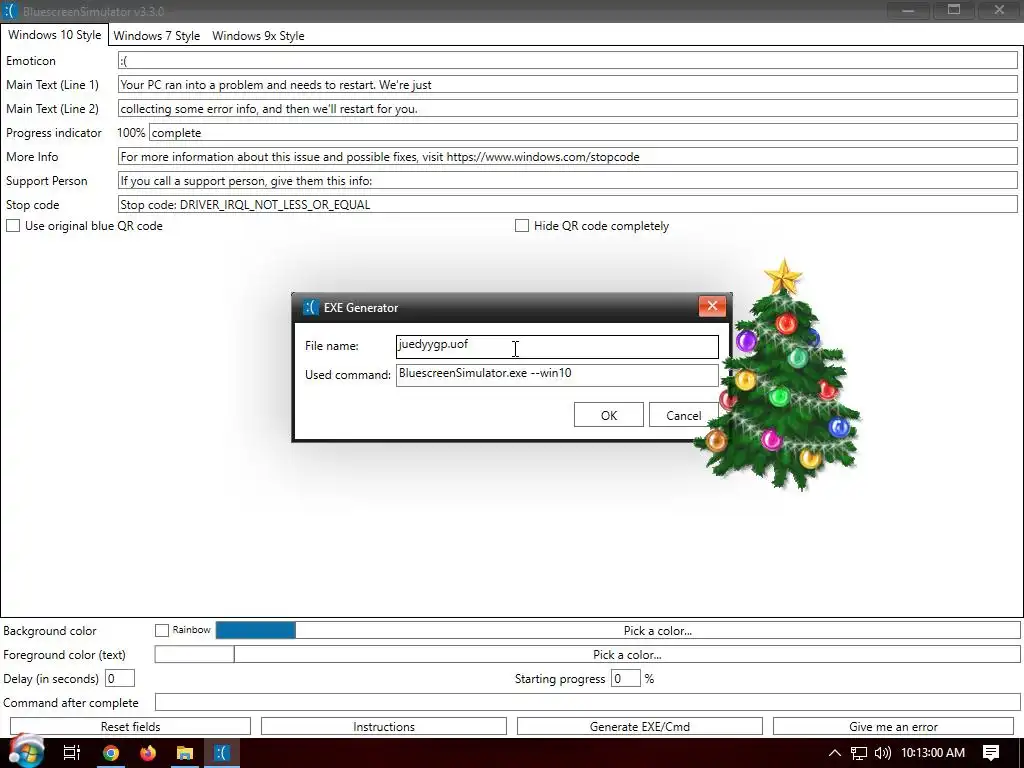Minimize the BluescreenSimulator window
Image resolution: width=1024 pixels, height=768 pixels.
908,10
